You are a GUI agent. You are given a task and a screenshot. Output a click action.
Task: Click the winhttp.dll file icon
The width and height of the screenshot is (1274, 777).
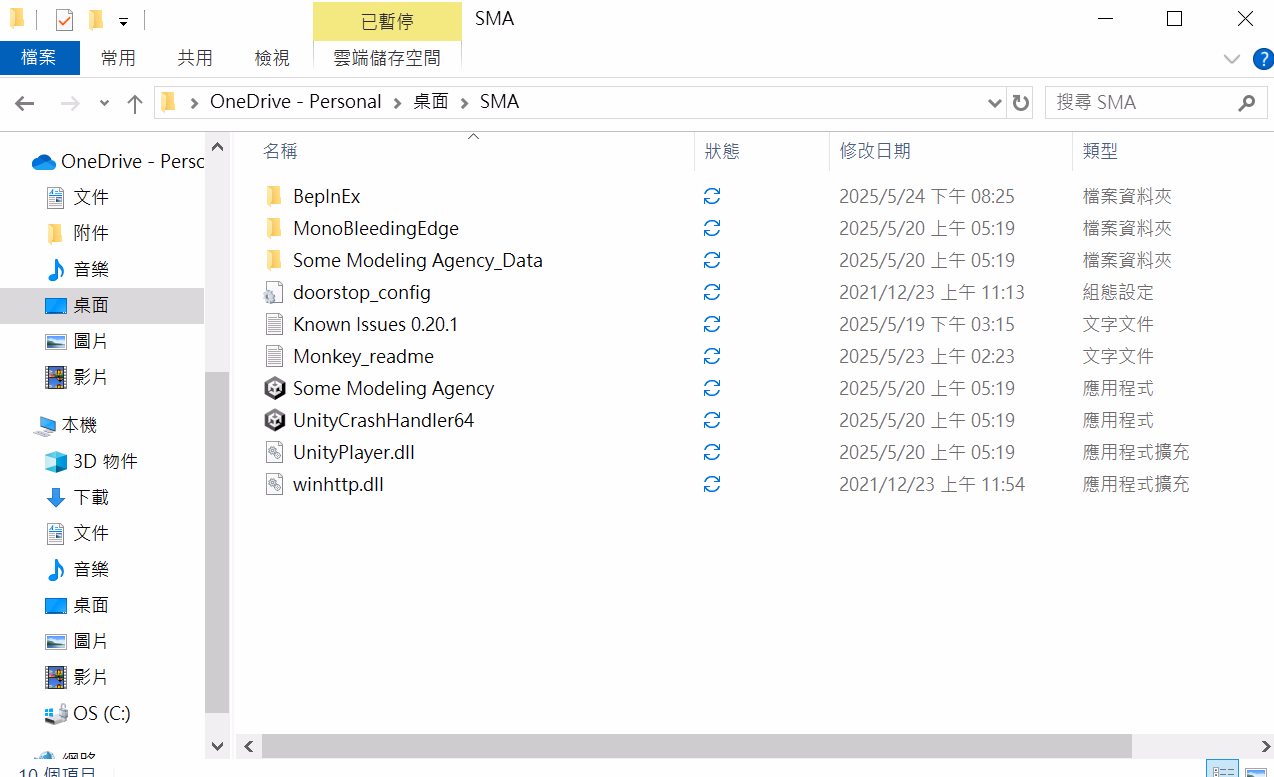coord(274,484)
